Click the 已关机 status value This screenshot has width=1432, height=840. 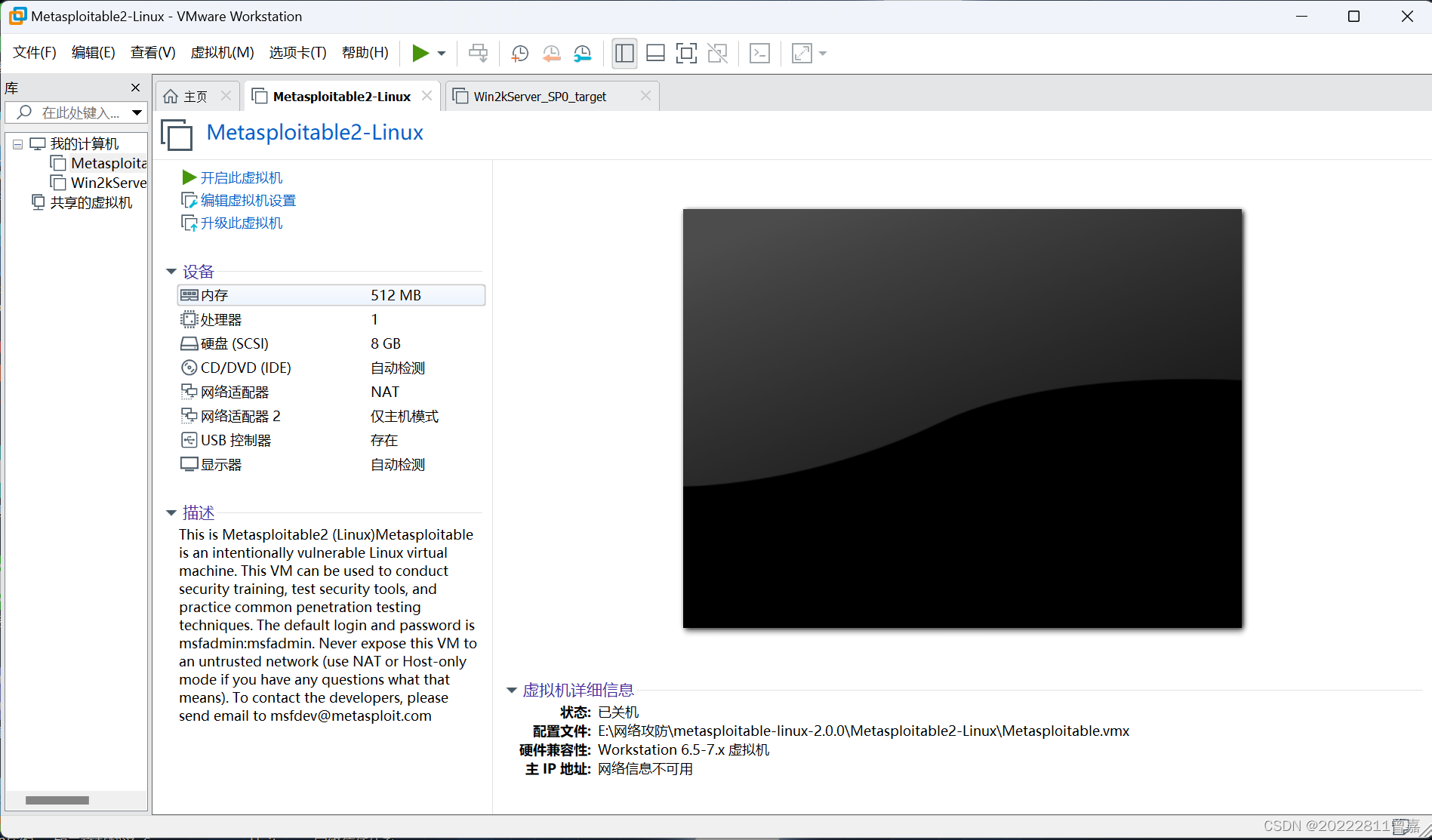[618, 712]
